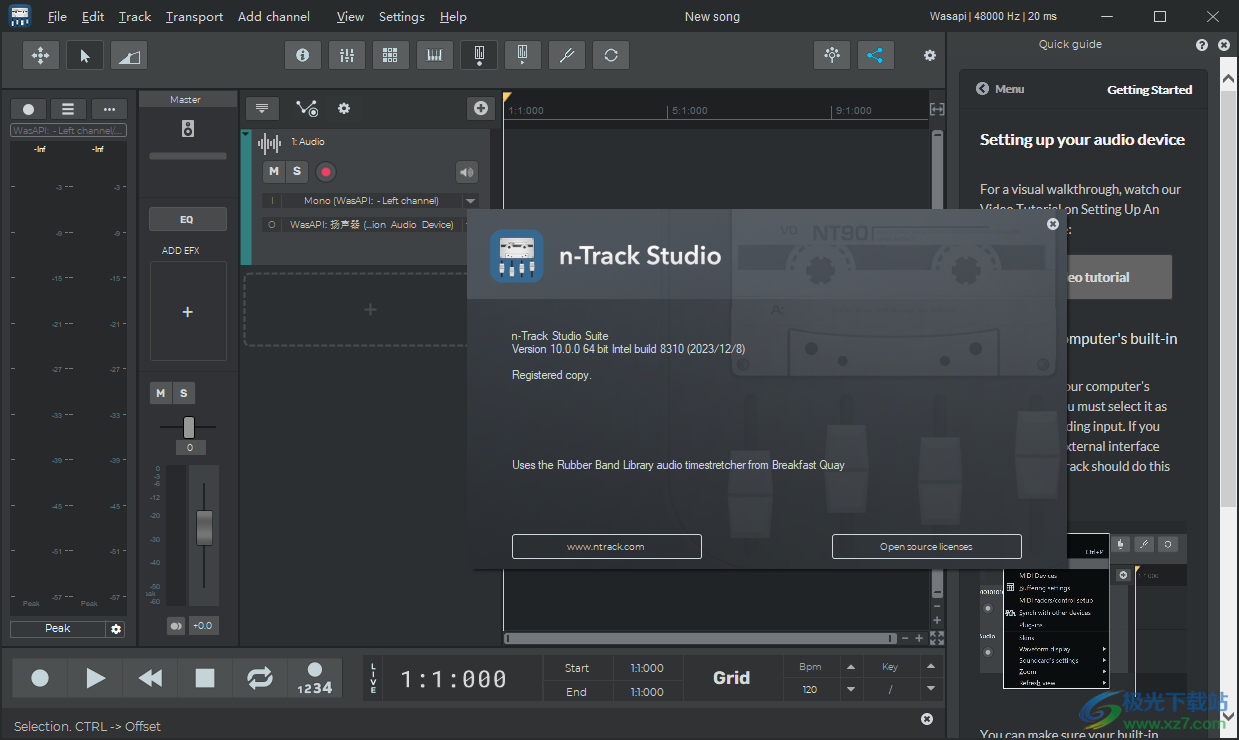
Task: Select the arrow selection tool
Action: [x=85, y=55]
